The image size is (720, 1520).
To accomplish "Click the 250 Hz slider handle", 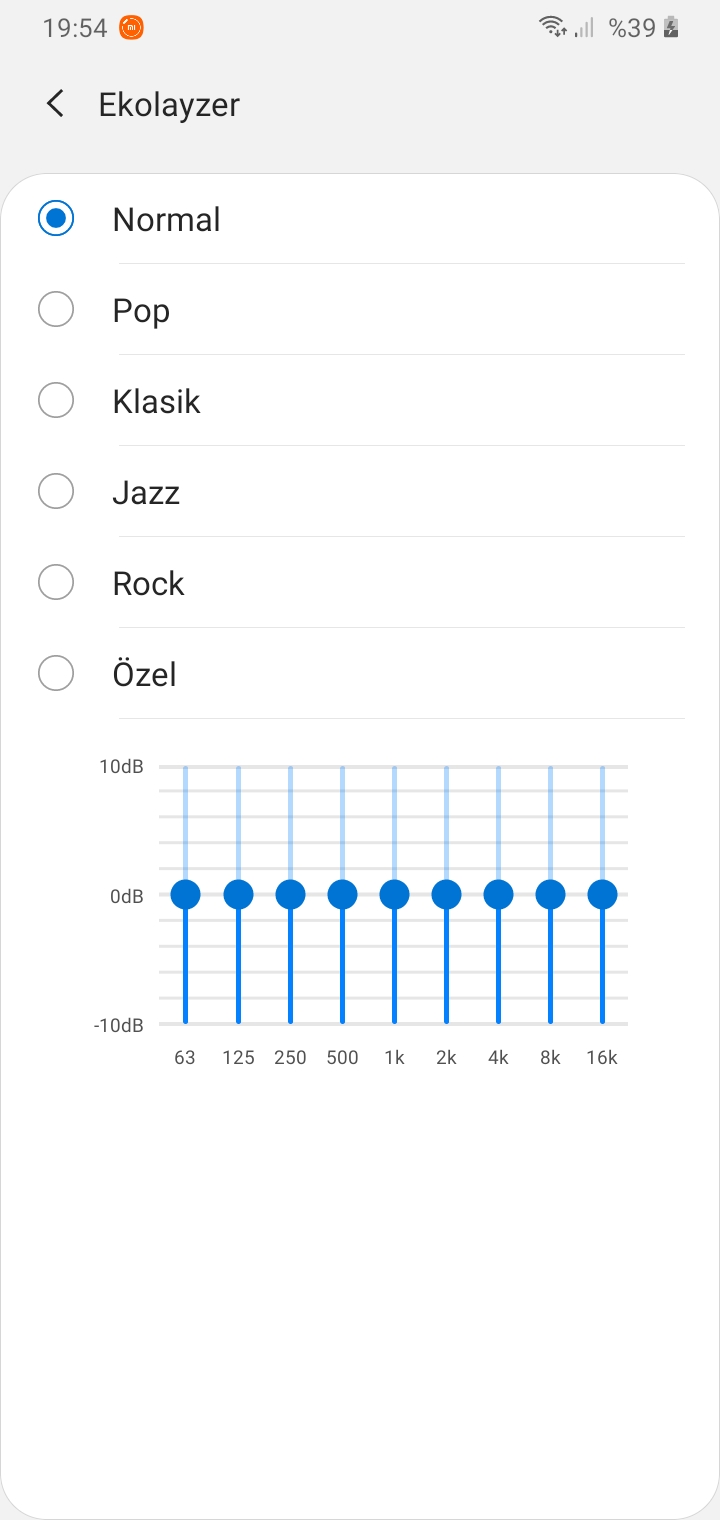I will pyautogui.click(x=290, y=895).
